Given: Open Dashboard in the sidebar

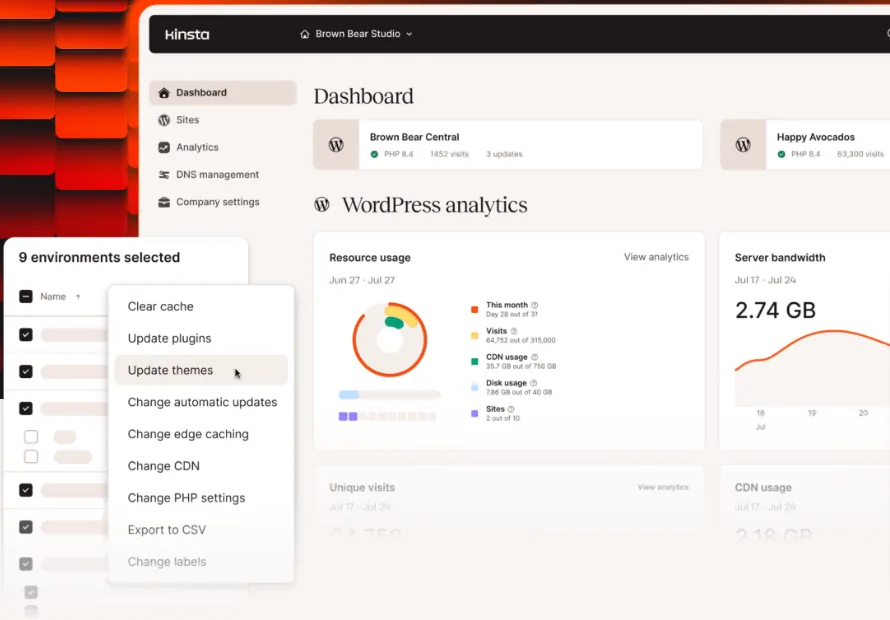Looking at the screenshot, I should coord(223,93).
